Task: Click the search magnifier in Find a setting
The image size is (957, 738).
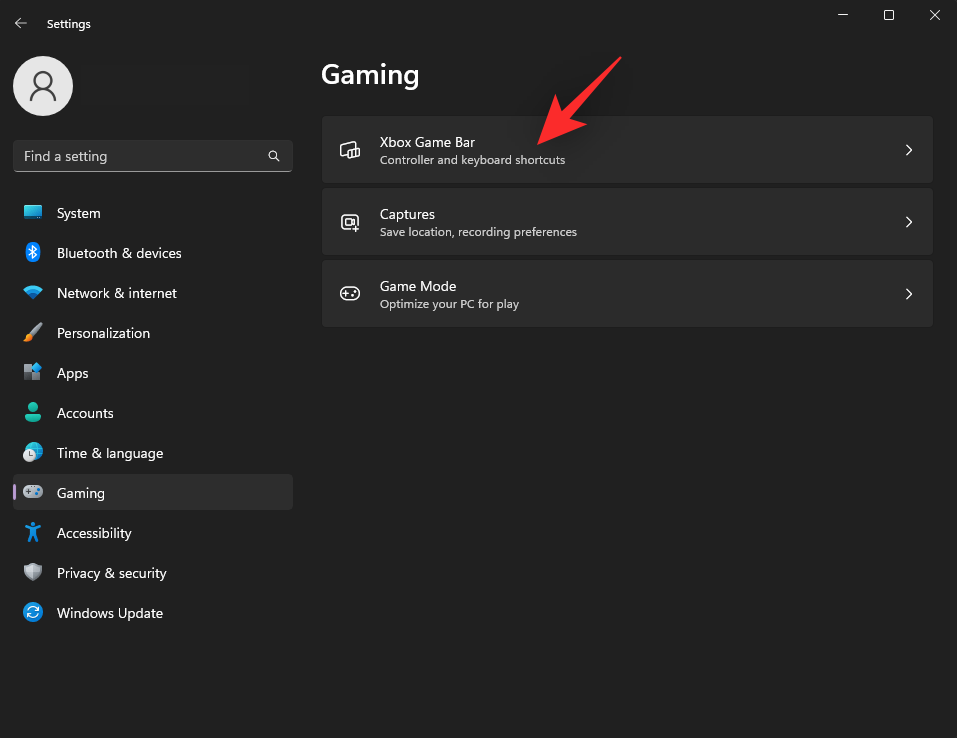Action: tap(273, 156)
